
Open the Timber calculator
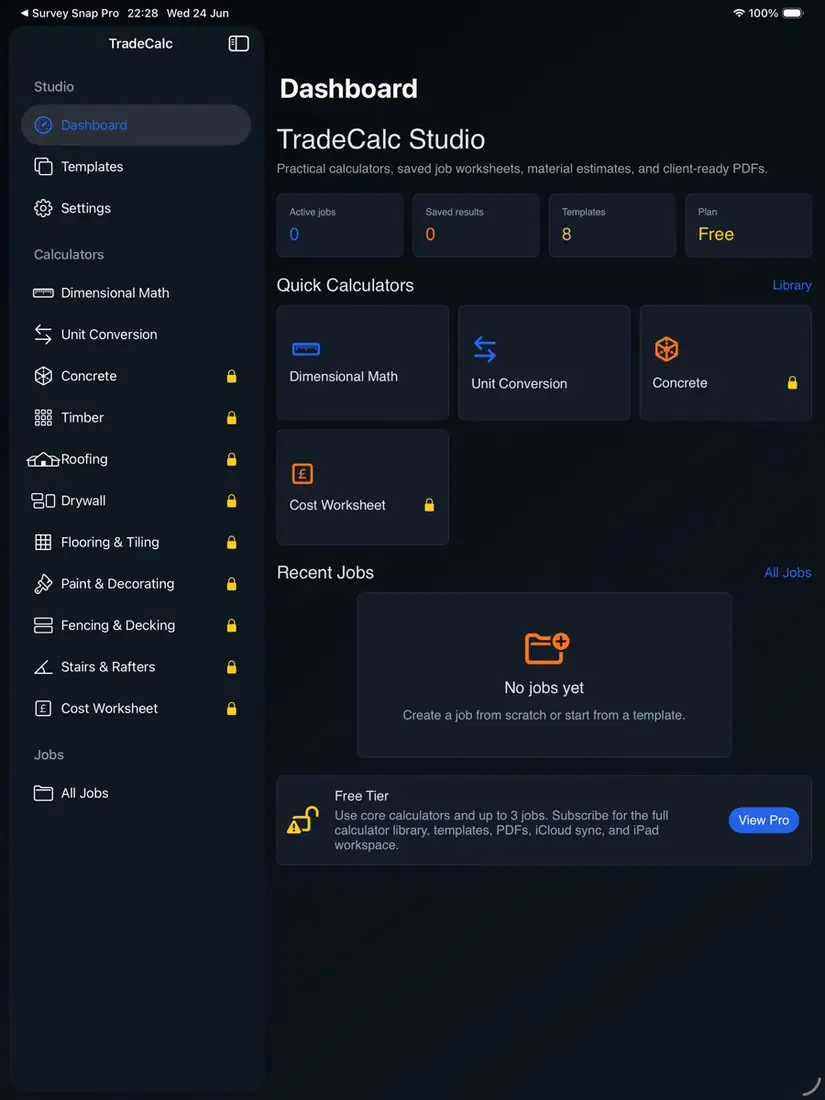(x=136, y=417)
